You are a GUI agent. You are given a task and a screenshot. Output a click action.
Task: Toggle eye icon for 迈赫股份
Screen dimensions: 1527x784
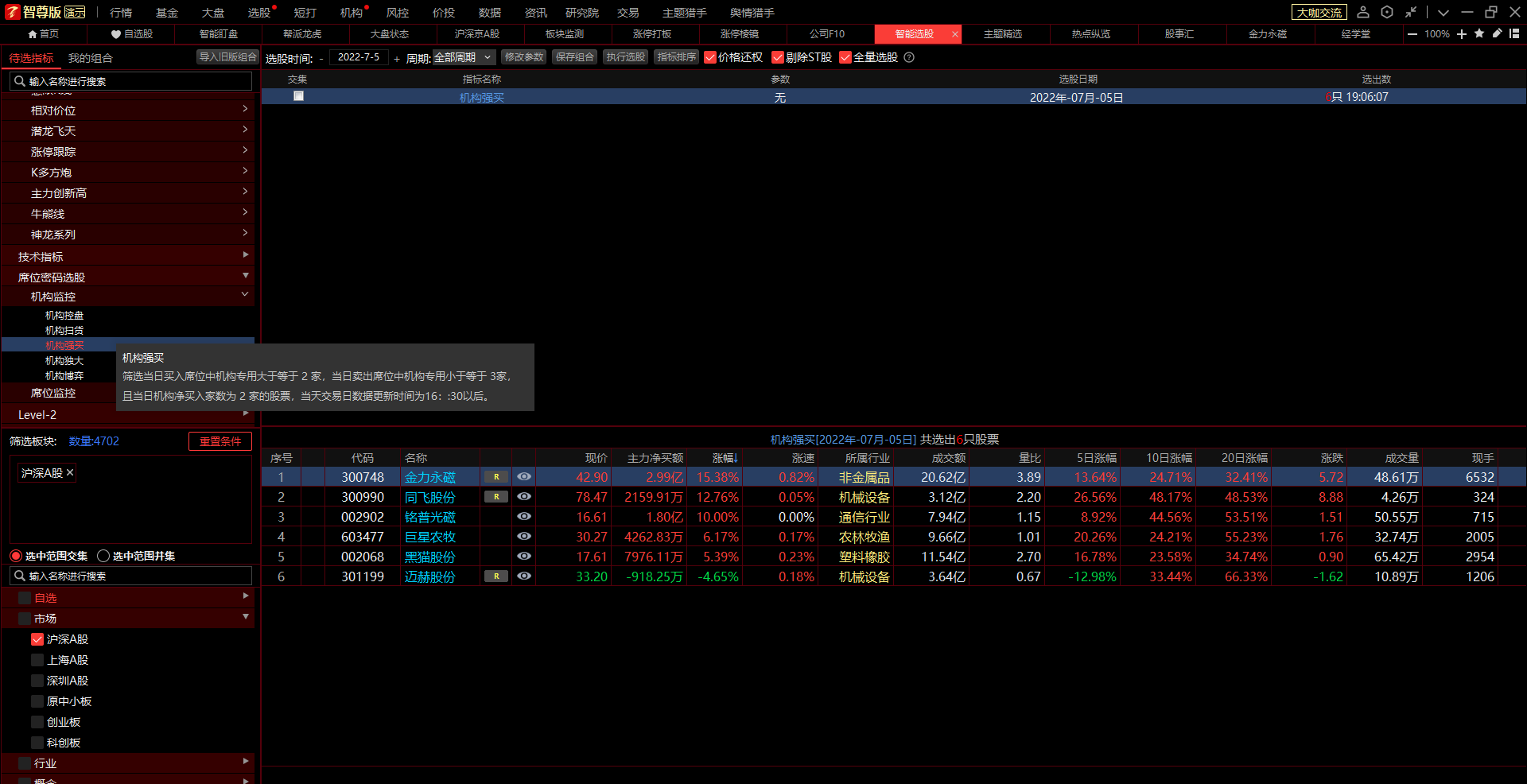coord(524,576)
